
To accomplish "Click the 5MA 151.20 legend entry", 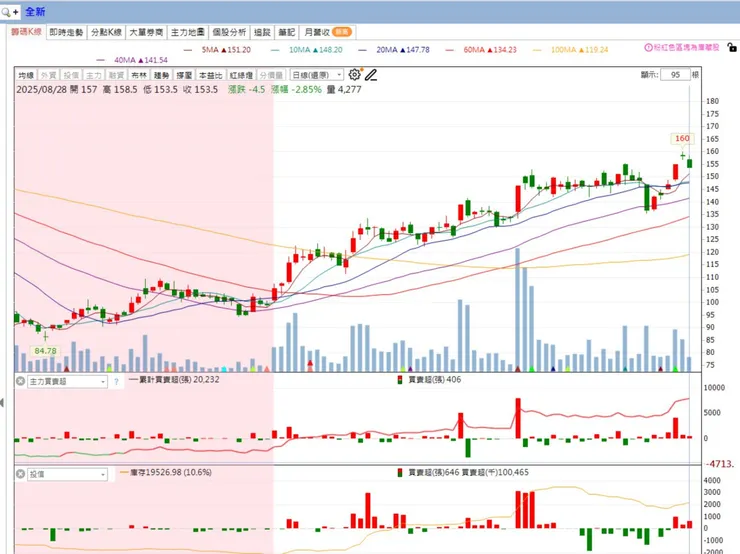I will pyautogui.click(x=218, y=50).
